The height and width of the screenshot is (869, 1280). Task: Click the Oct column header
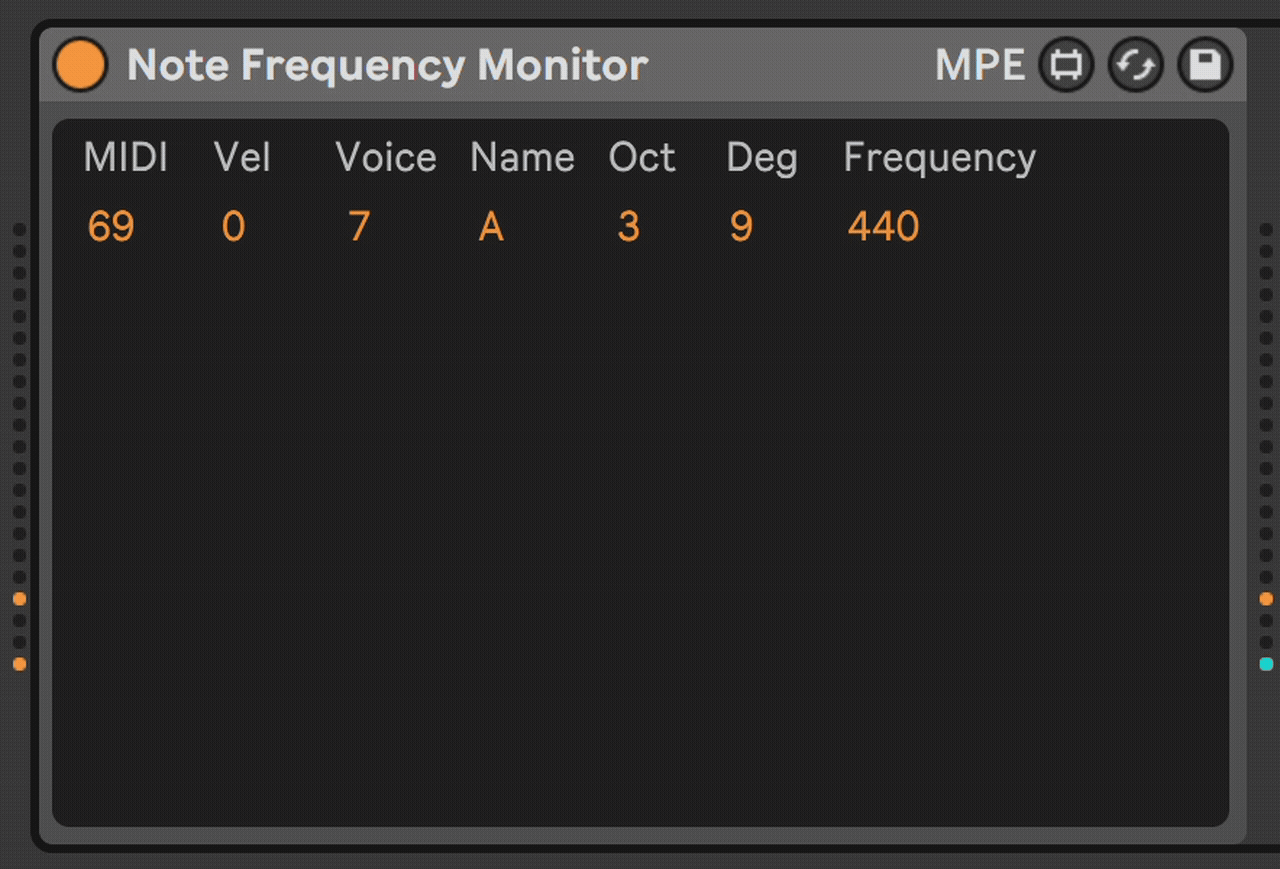642,158
